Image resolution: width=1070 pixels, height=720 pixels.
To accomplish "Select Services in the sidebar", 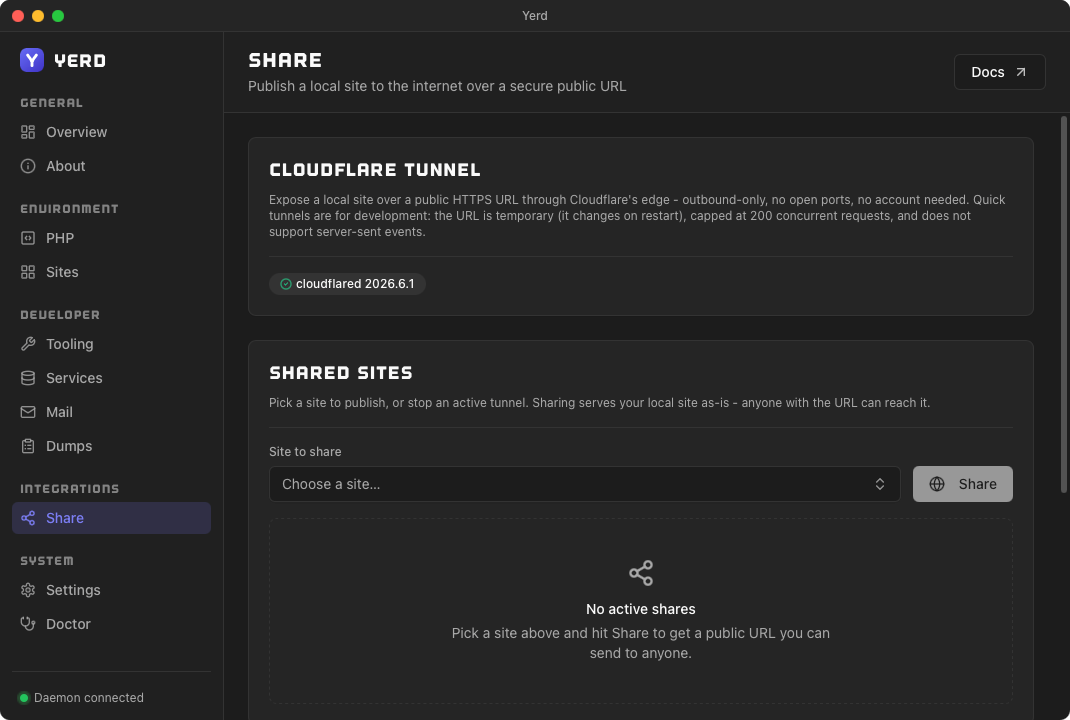I will [x=111, y=378].
